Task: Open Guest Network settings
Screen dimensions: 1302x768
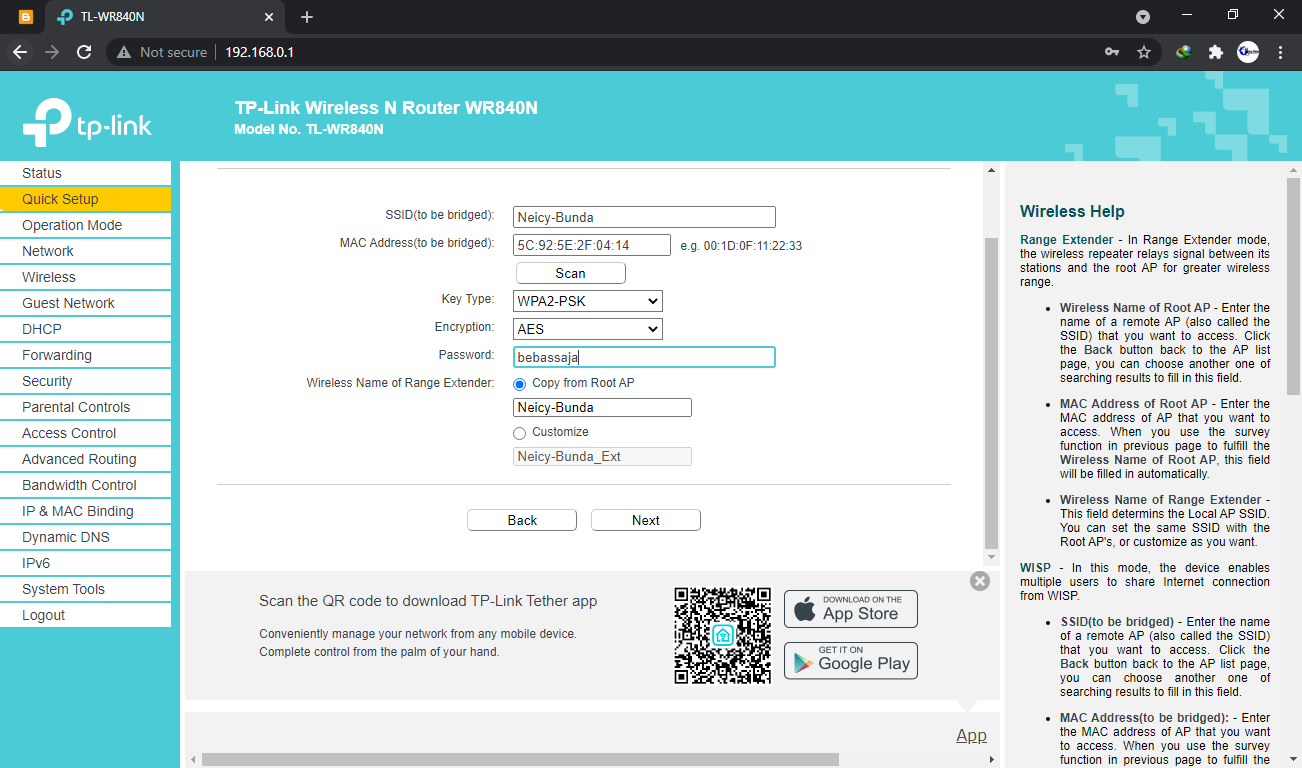Action: click(x=85, y=303)
